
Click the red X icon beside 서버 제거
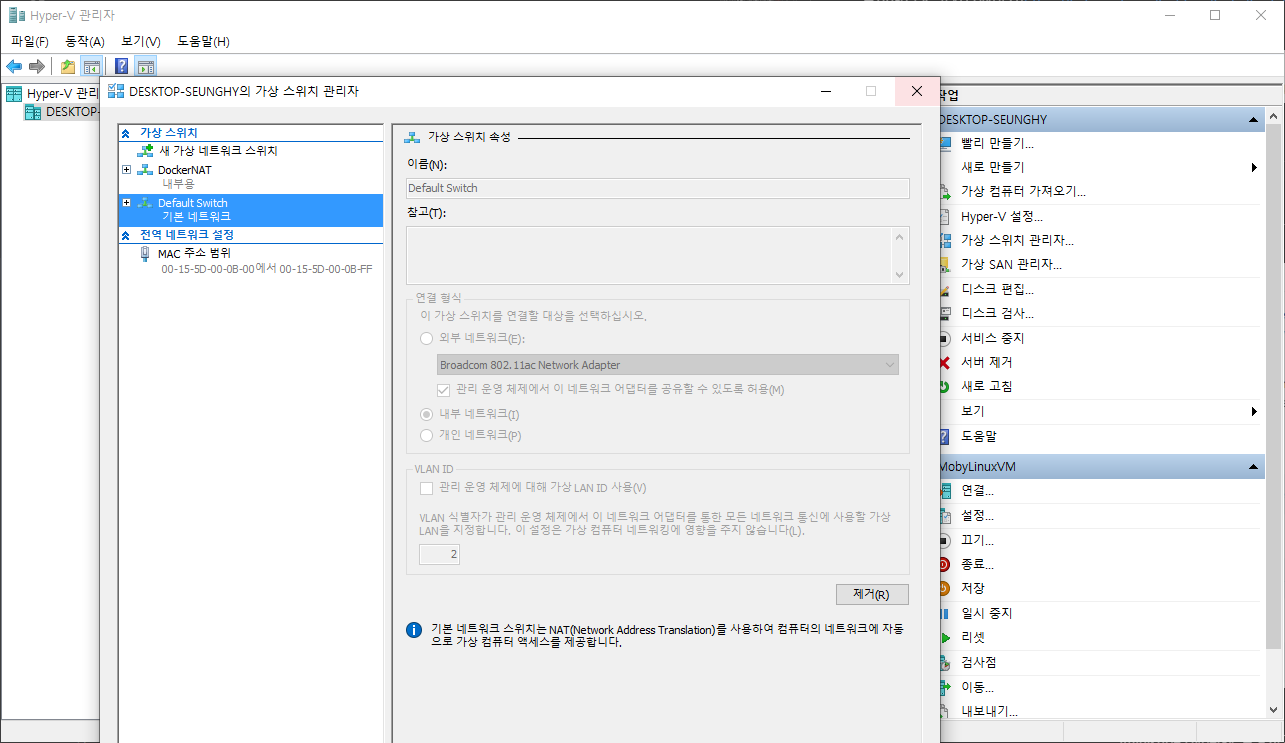click(x=944, y=362)
